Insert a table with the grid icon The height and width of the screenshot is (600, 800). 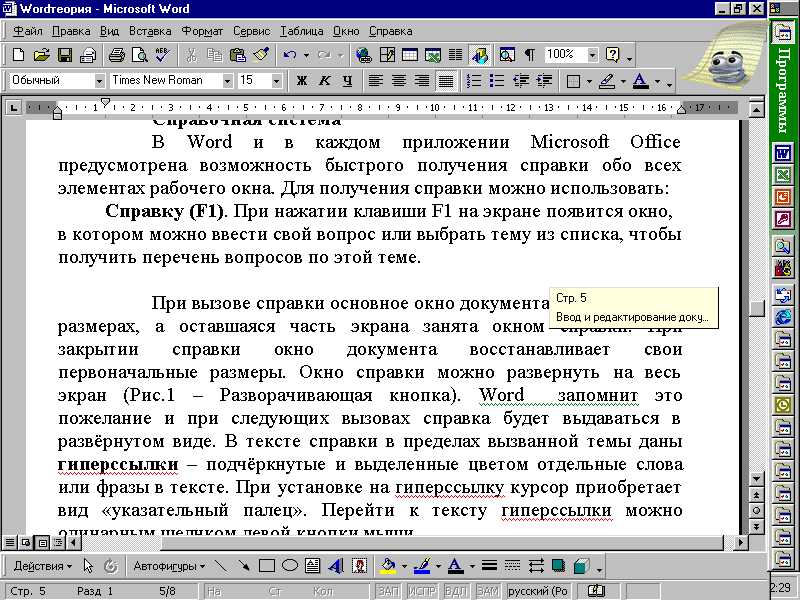[410, 55]
